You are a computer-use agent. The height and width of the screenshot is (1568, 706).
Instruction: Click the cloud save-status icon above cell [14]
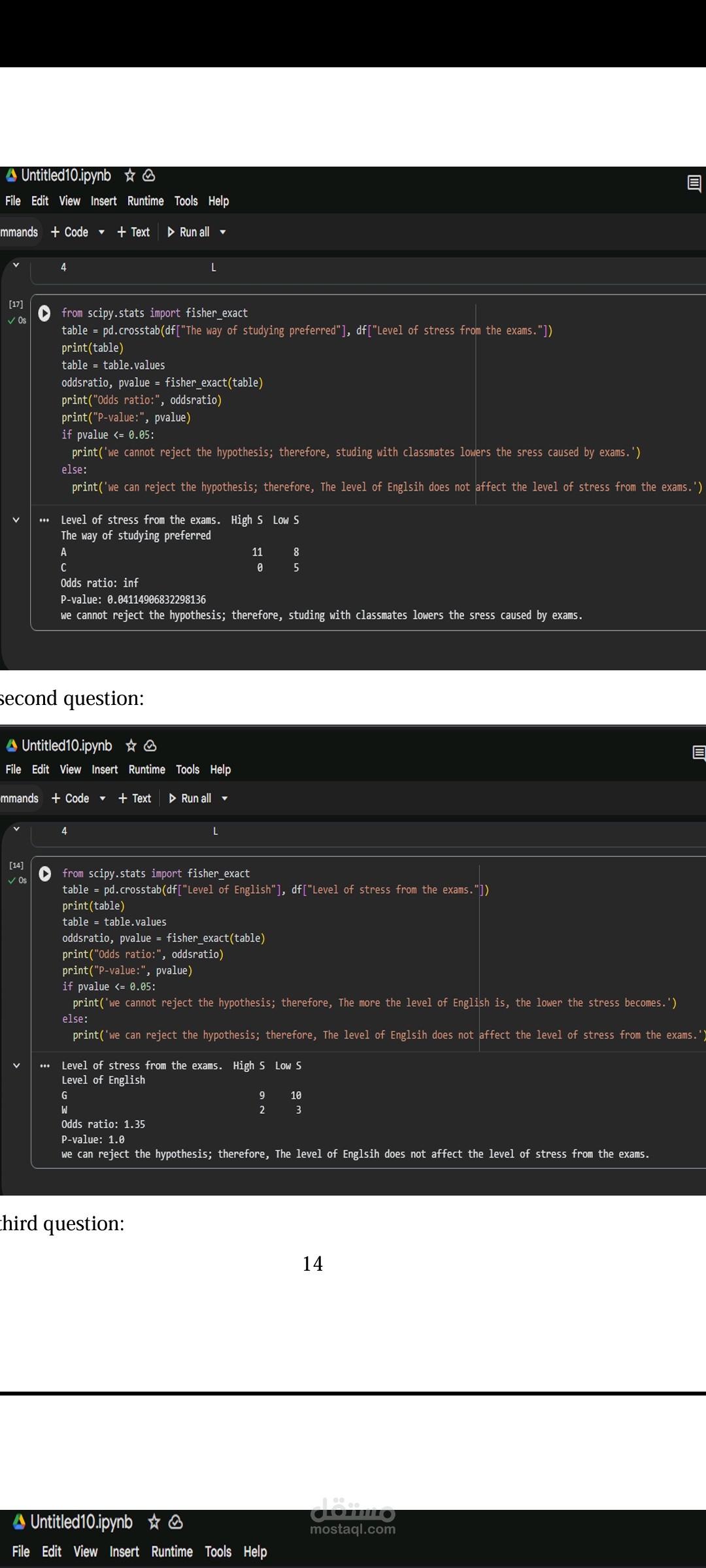150,745
